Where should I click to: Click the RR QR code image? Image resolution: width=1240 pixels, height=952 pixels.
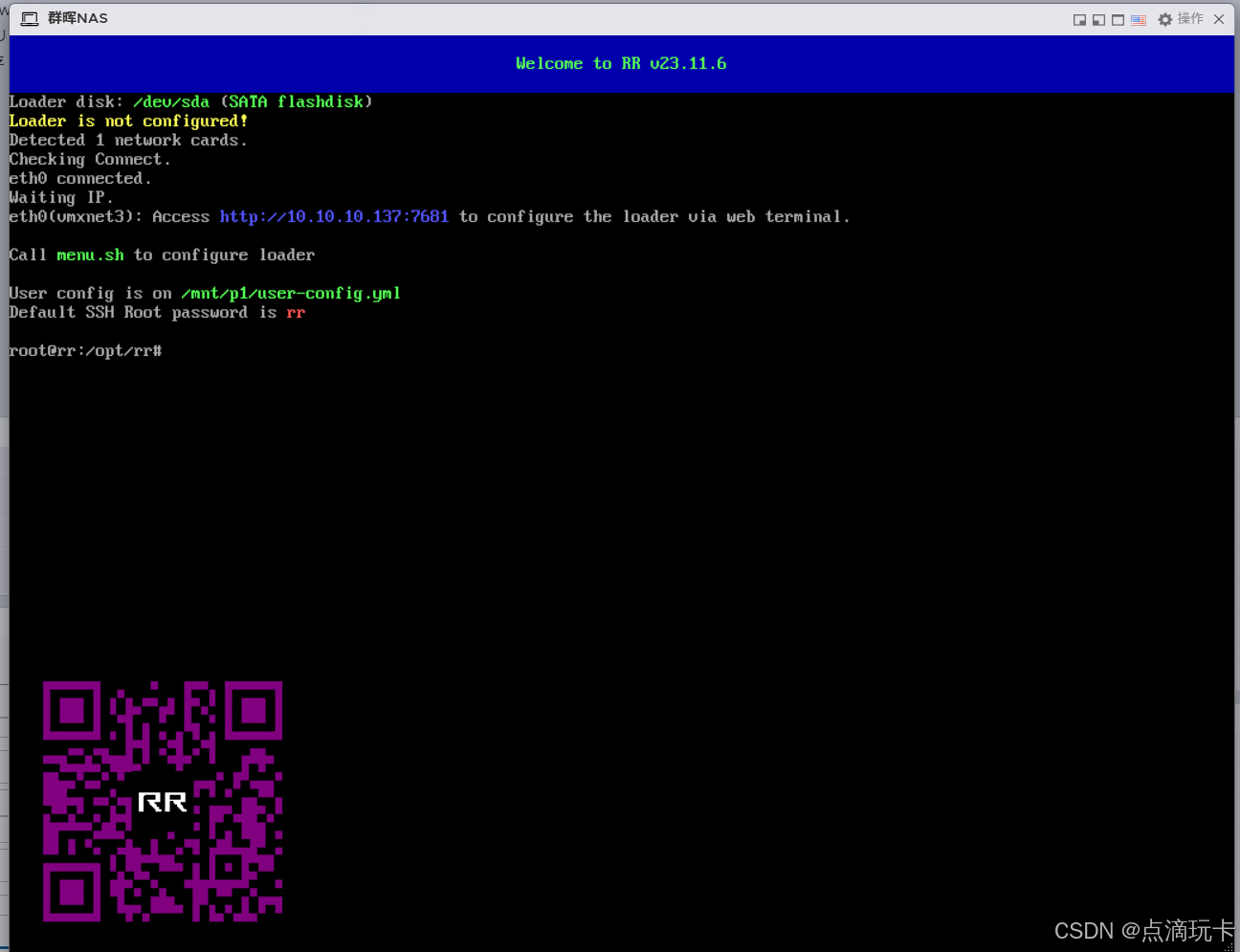pyautogui.click(x=163, y=802)
